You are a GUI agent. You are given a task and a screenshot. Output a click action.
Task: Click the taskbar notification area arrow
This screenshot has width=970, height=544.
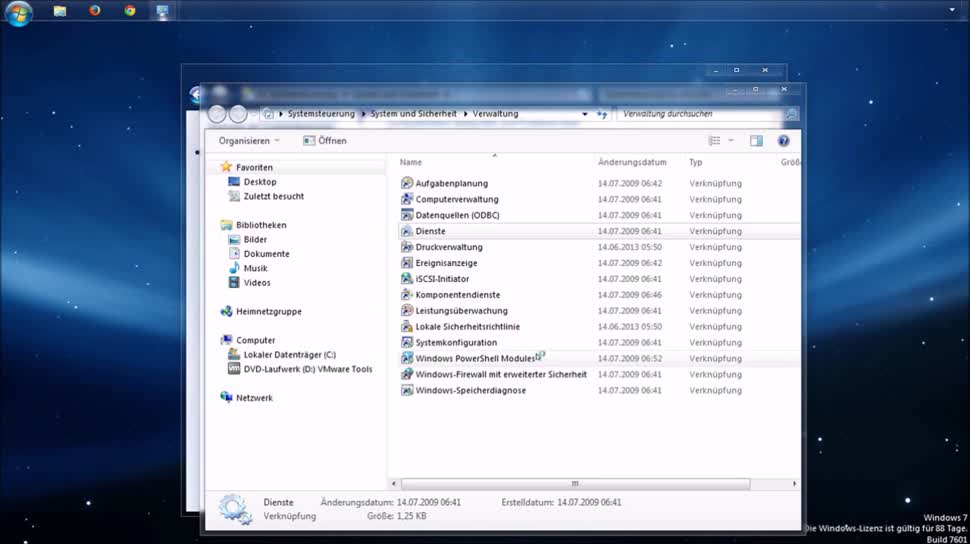coord(952,10)
